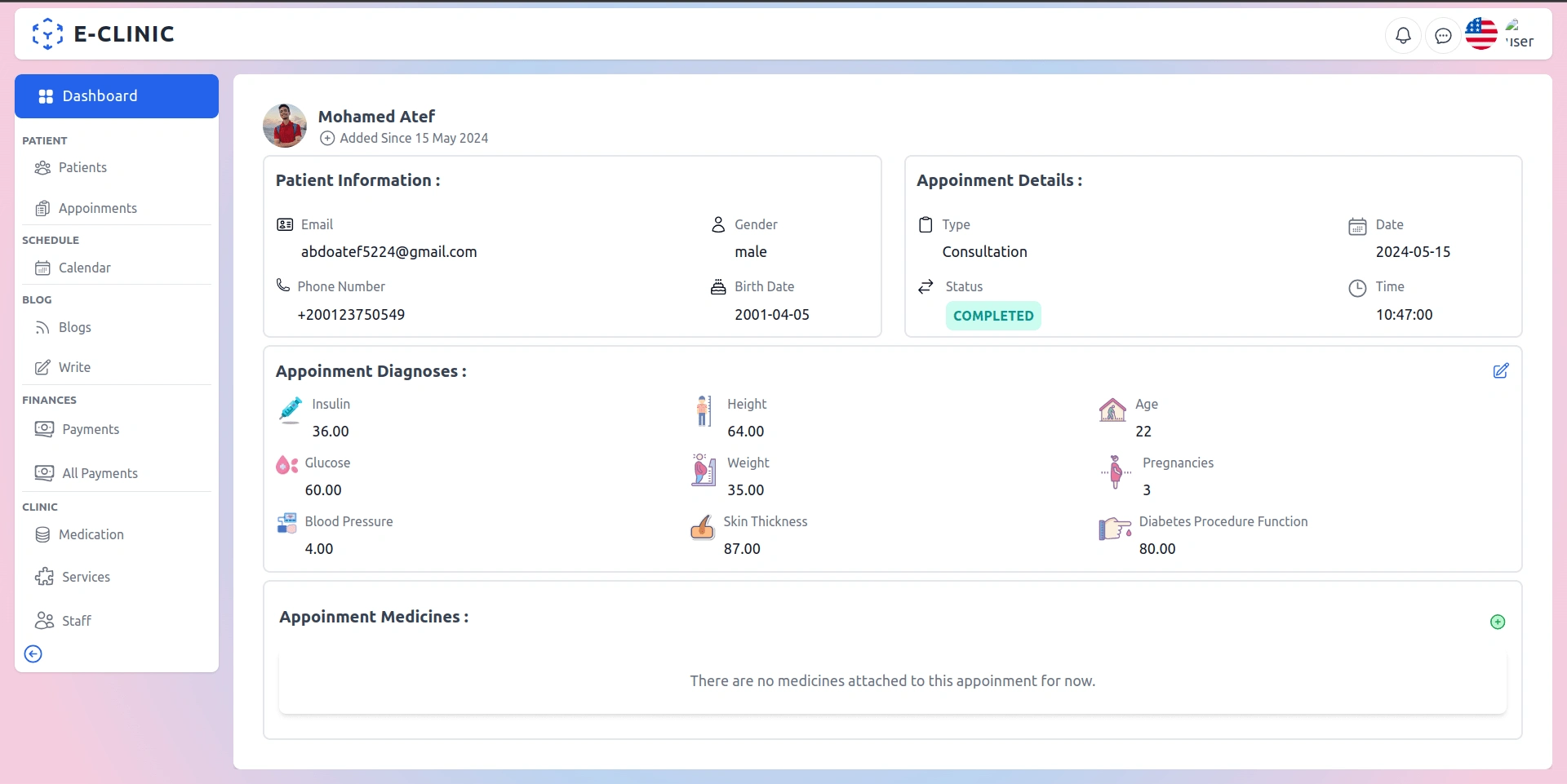
Task: View All Payments list
Action: 100,473
